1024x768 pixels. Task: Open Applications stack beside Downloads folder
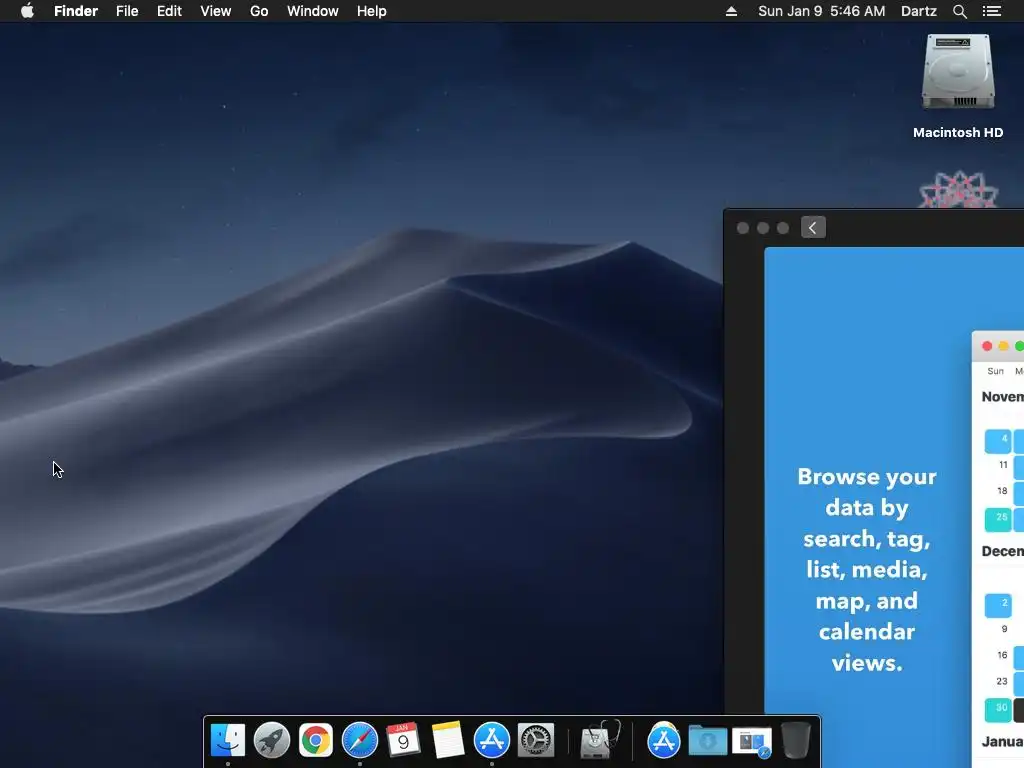click(x=664, y=740)
